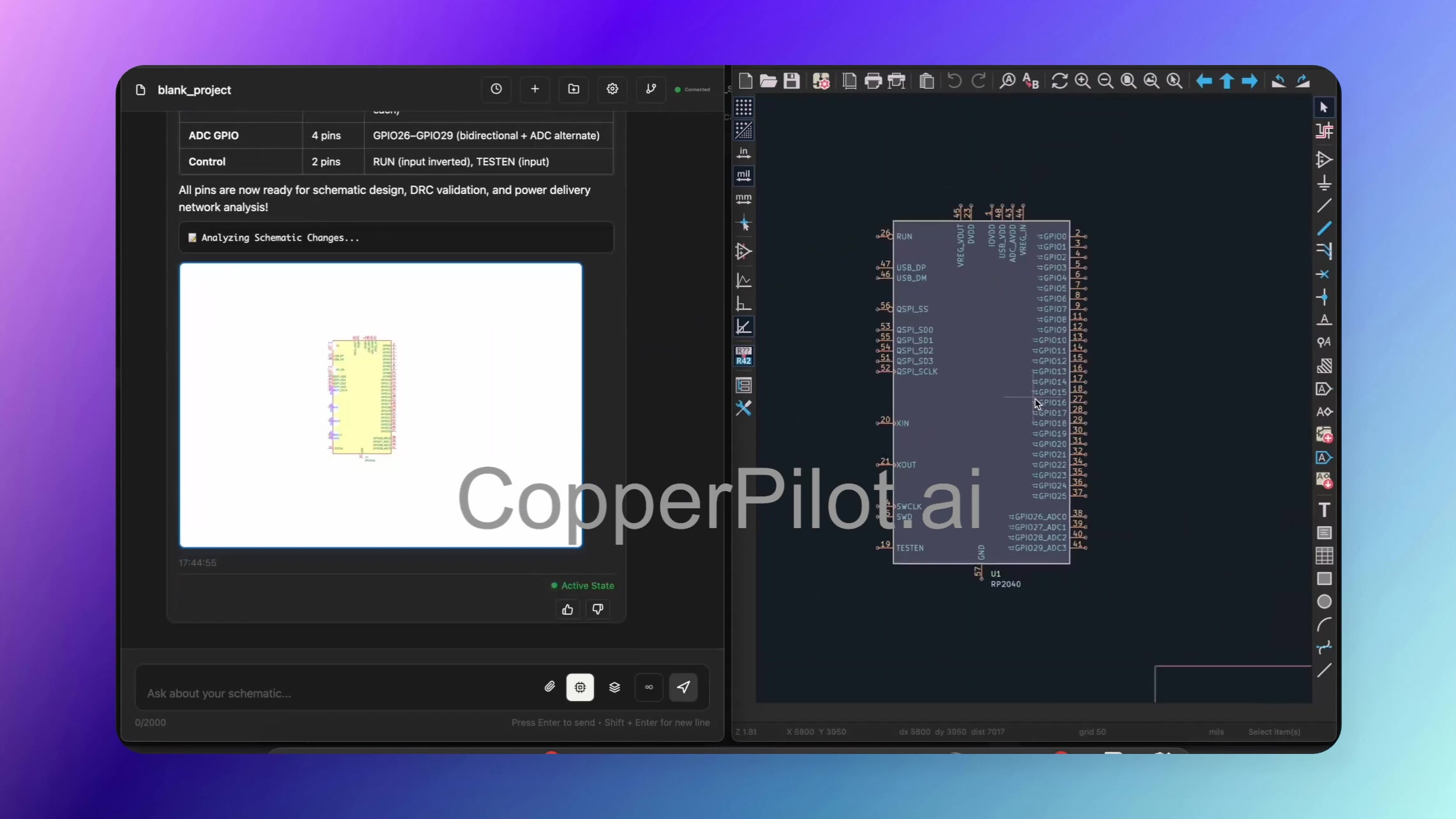Pick the thin Add Wire tool
The image size is (1456, 819).
point(1324,205)
